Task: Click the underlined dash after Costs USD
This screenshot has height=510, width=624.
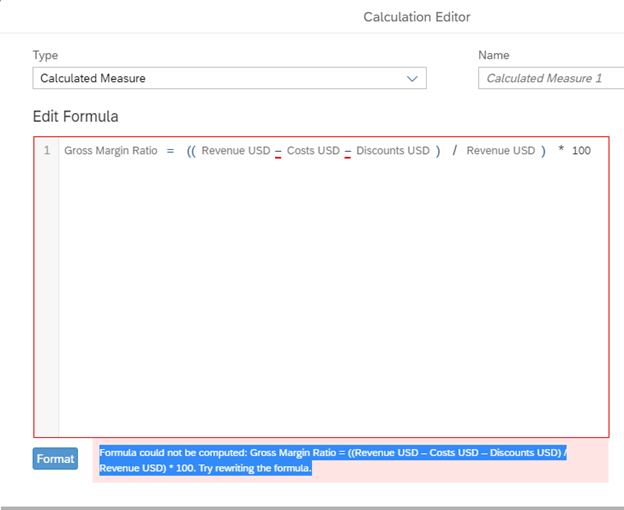Action: 348,152
